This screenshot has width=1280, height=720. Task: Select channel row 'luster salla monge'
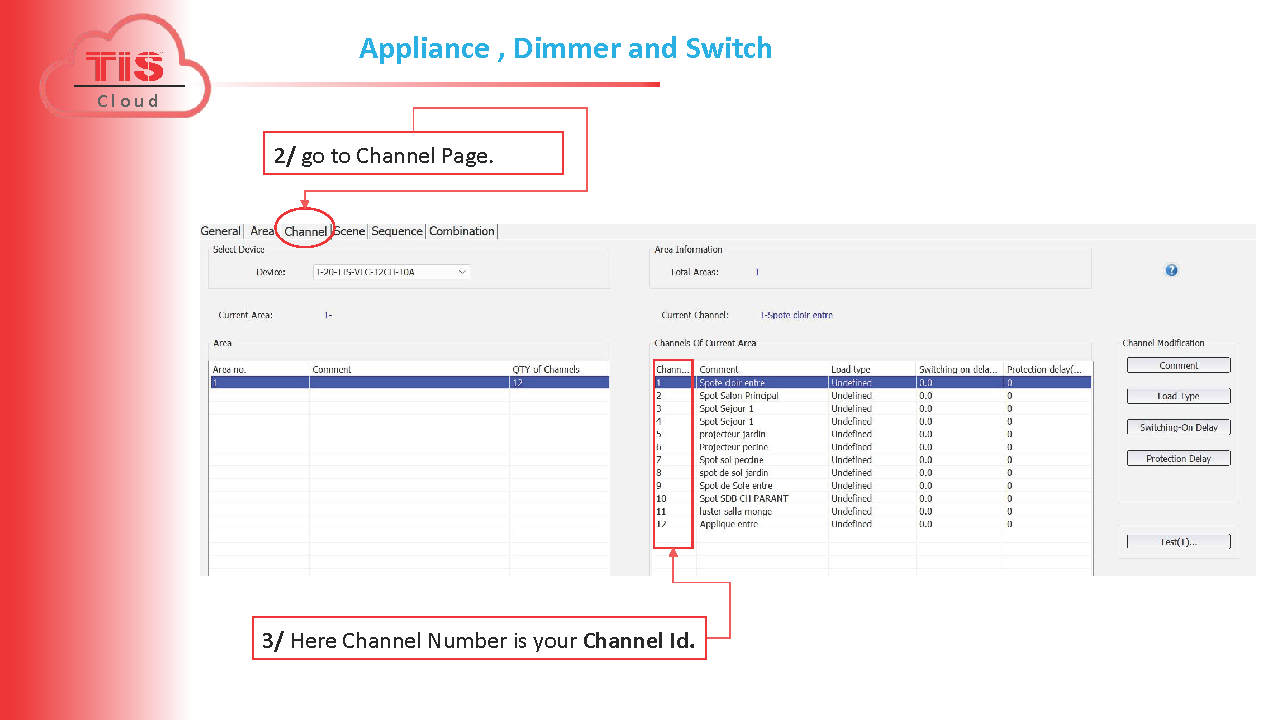click(872, 511)
